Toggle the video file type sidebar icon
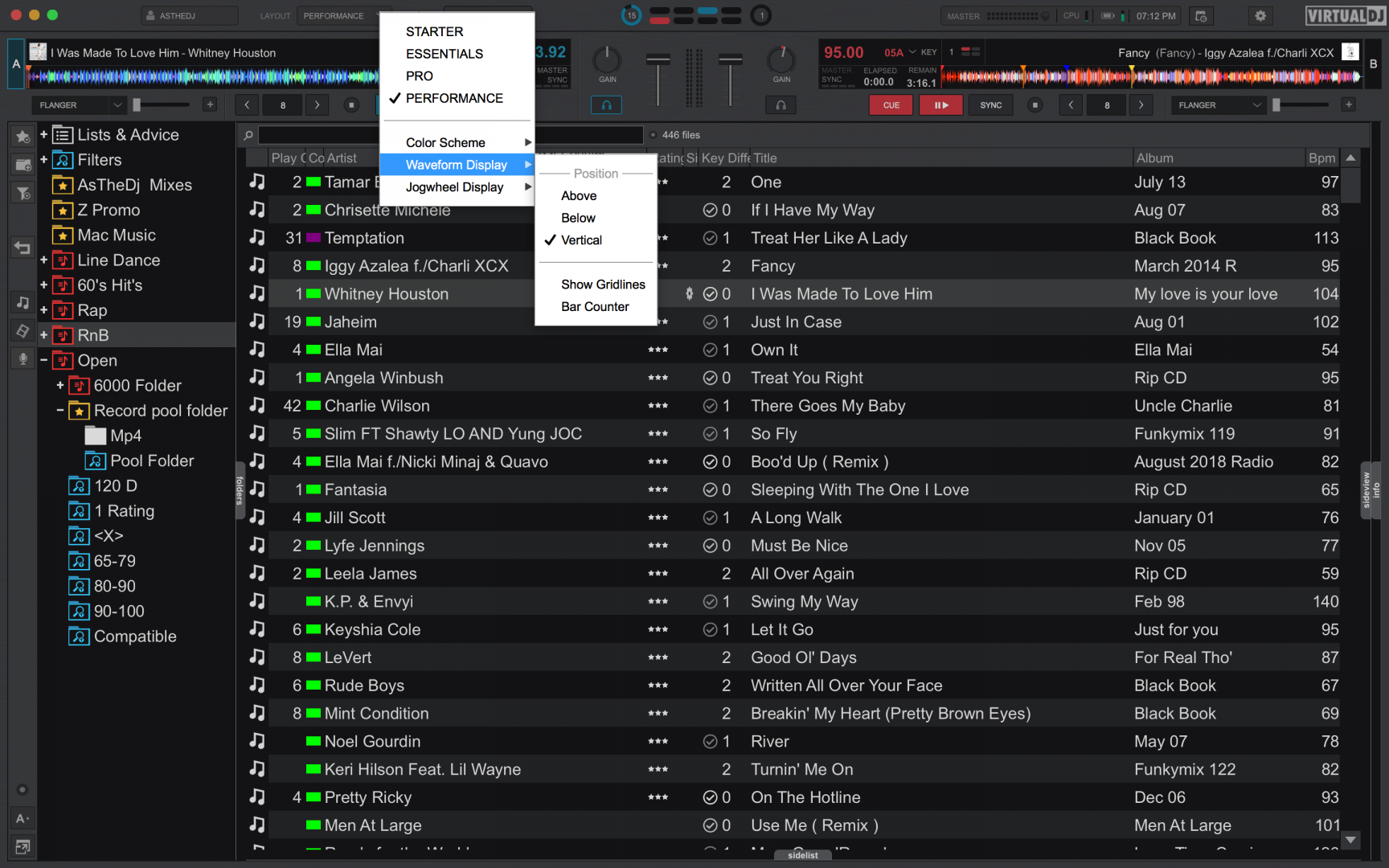1389x868 pixels. coord(23,331)
